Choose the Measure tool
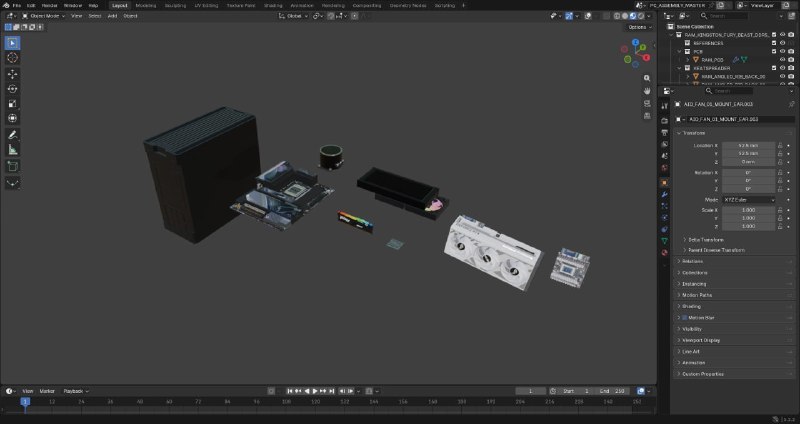Viewport: 800px width, 424px height. coord(13,150)
